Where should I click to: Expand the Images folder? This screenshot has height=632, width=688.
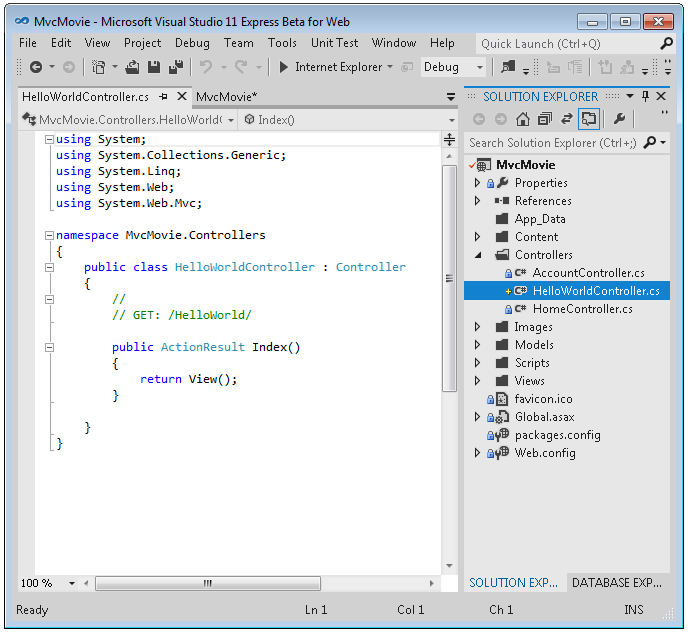[478, 327]
